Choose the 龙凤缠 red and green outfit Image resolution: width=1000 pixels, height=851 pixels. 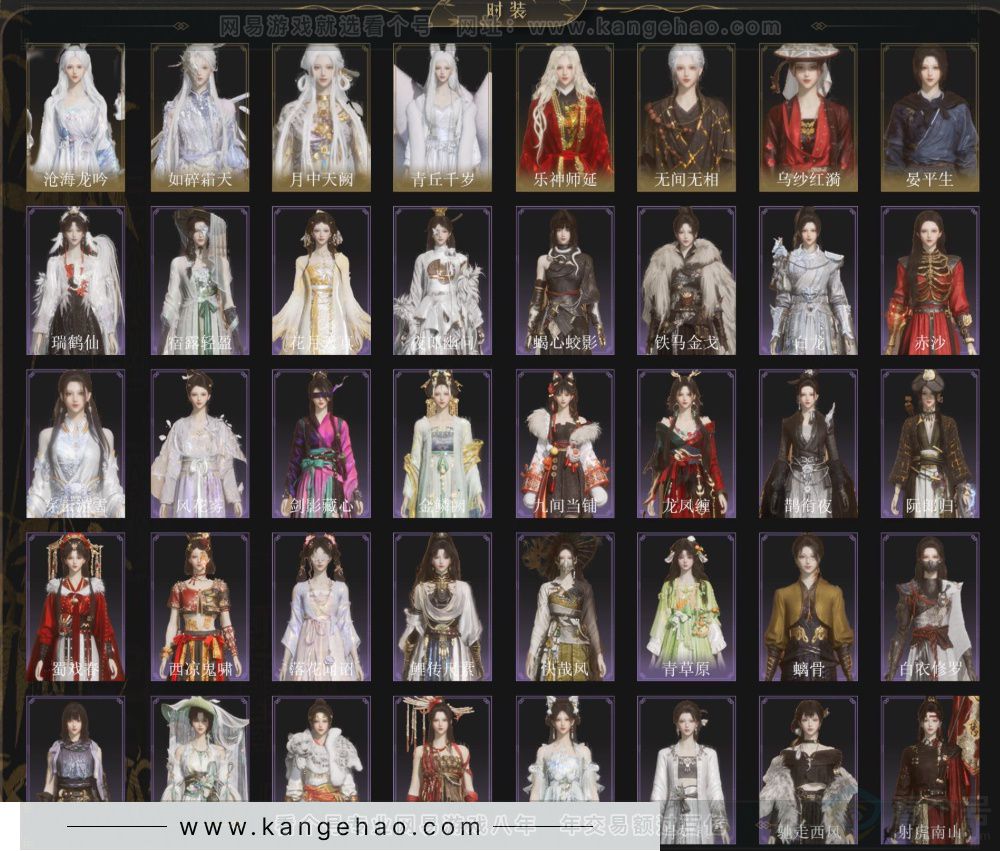click(x=686, y=444)
